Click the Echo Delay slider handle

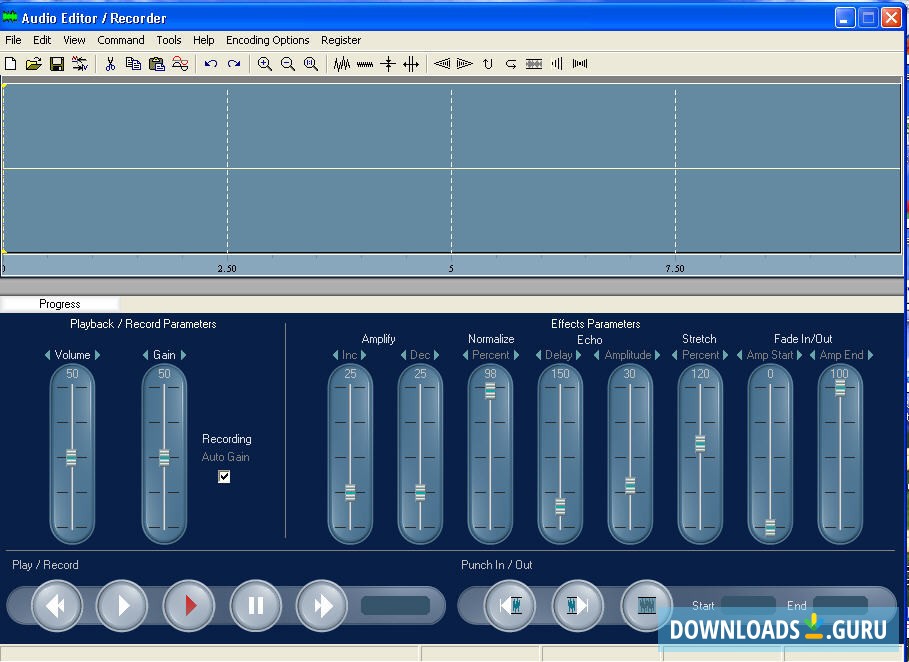coord(560,506)
